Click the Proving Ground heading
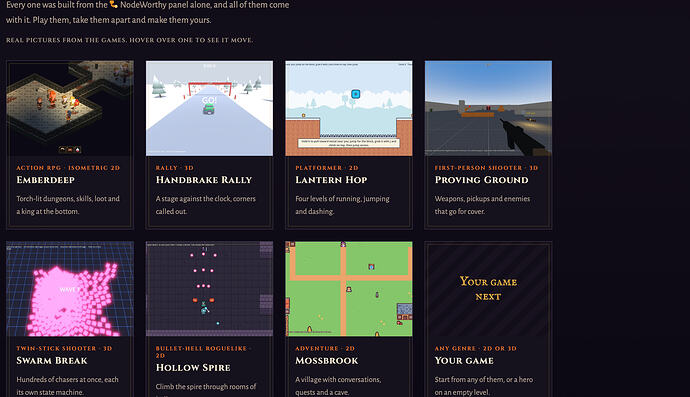Image resolution: width=690 pixels, height=397 pixels. [481, 180]
